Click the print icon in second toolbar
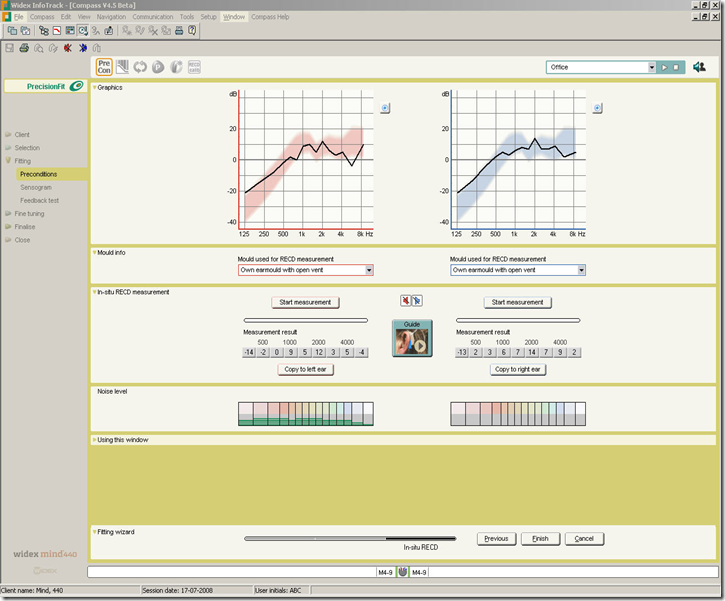This screenshot has height=601, width=725. pyautogui.click(x=24, y=48)
